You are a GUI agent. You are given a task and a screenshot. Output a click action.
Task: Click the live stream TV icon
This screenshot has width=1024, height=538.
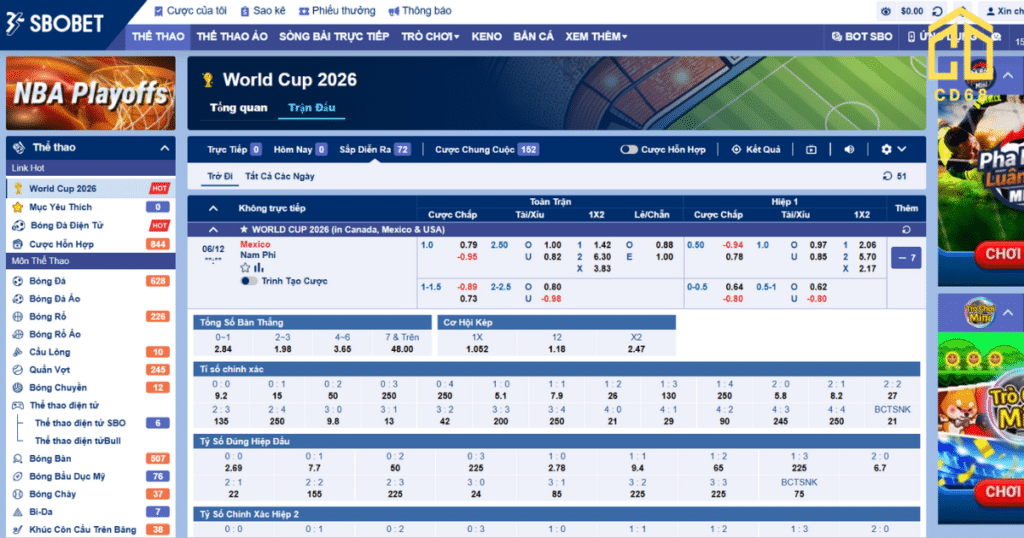[x=811, y=150]
